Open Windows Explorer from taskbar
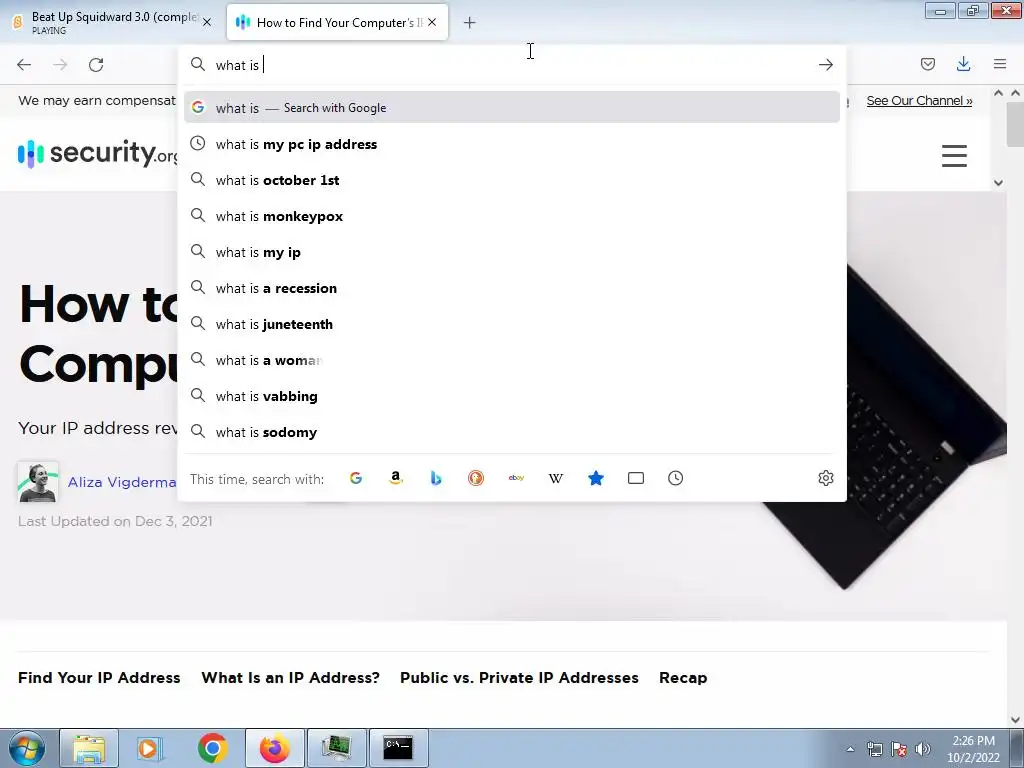The width and height of the screenshot is (1024, 768). [89, 748]
